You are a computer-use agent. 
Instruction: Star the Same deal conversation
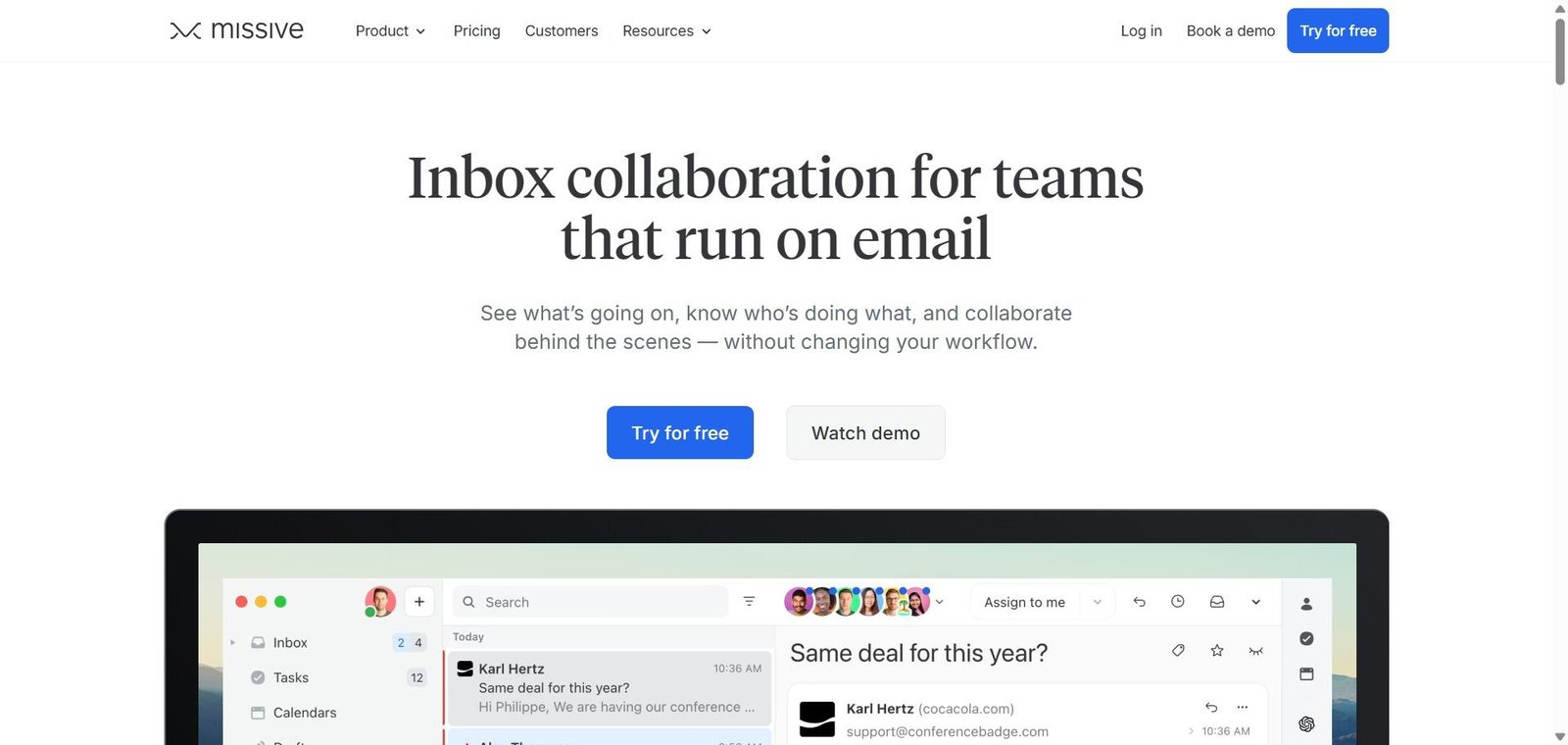click(1217, 650)
